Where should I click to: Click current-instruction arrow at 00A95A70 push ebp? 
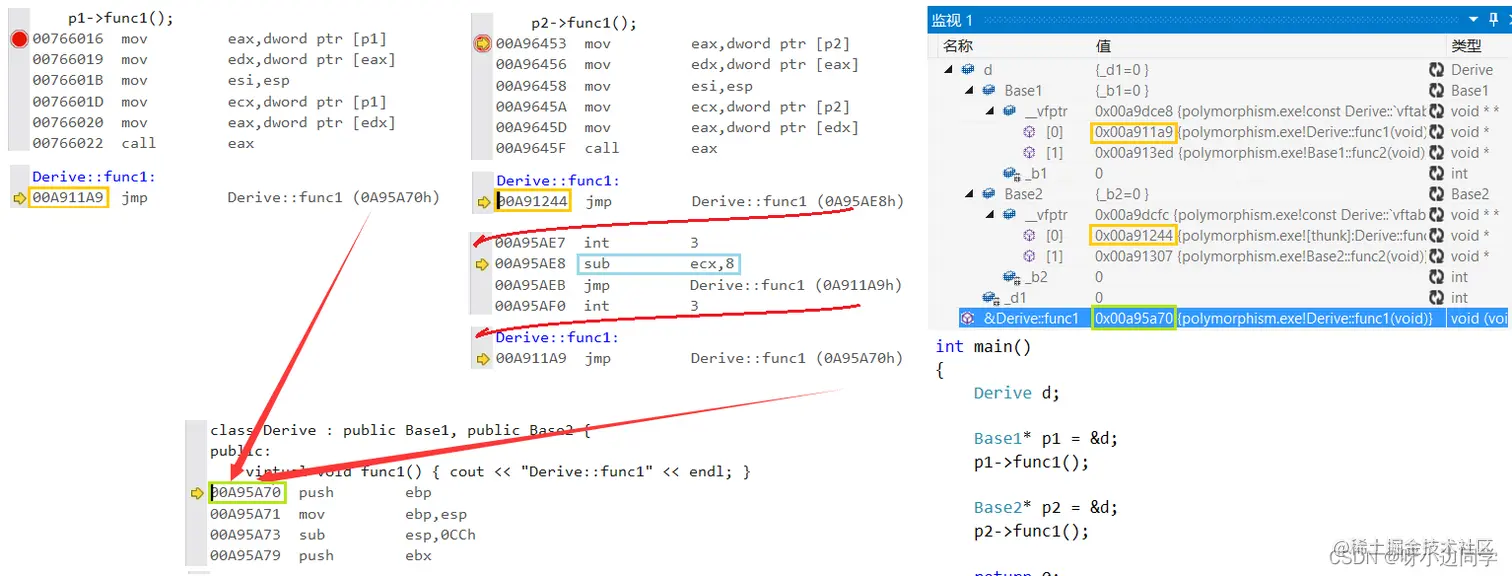click(196, 493)
